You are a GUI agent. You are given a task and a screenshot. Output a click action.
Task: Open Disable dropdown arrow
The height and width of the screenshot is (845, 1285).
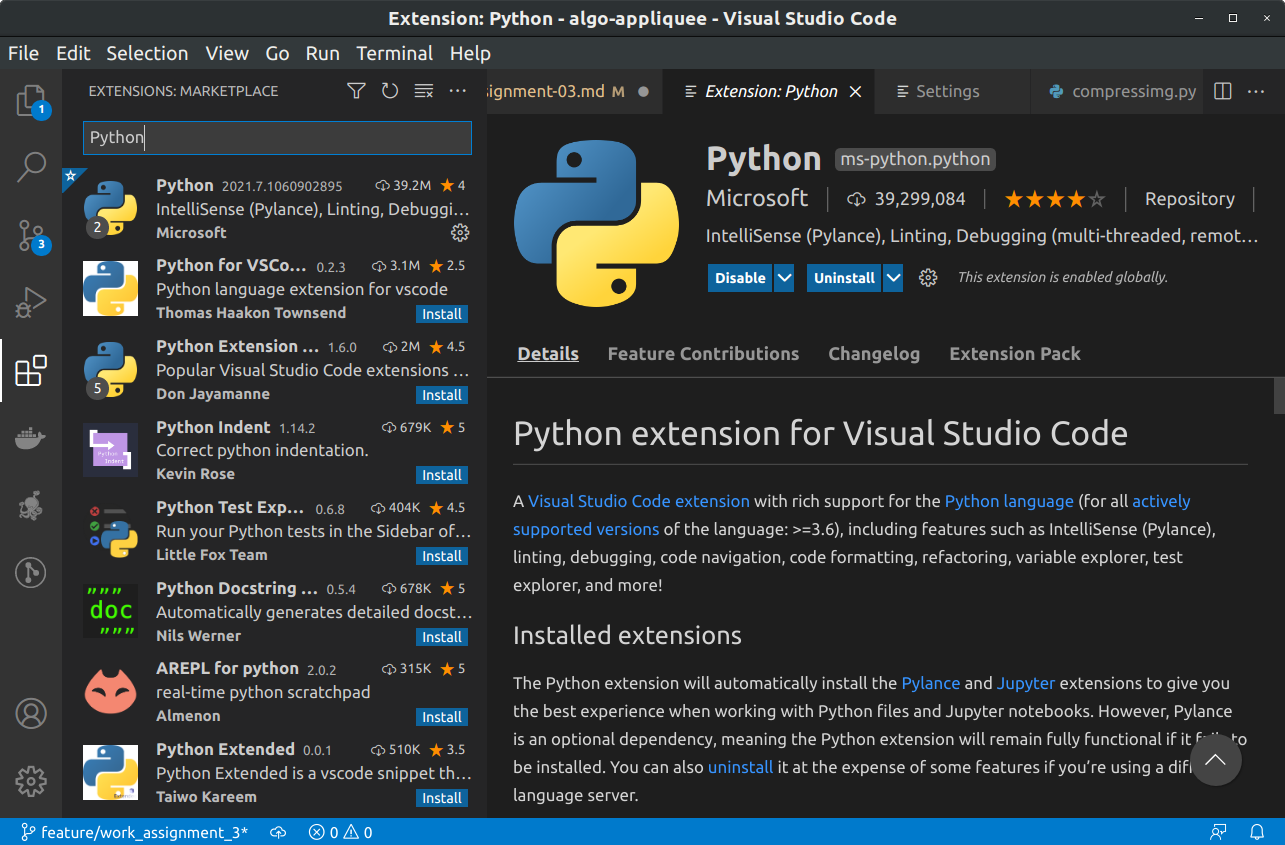pyautogui.click(x=784, y=278)
